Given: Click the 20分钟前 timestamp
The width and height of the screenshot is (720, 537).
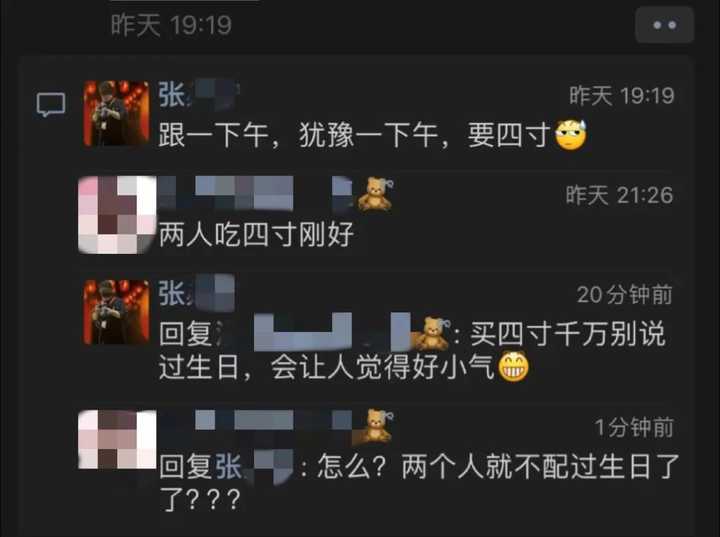Looking at the screenshot, I should 624,294.
